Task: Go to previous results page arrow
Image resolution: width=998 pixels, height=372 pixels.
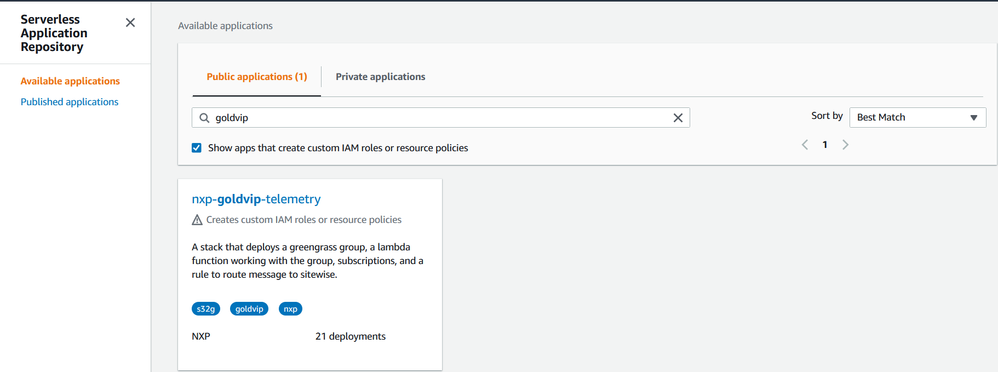Action: tap(805, 145)
